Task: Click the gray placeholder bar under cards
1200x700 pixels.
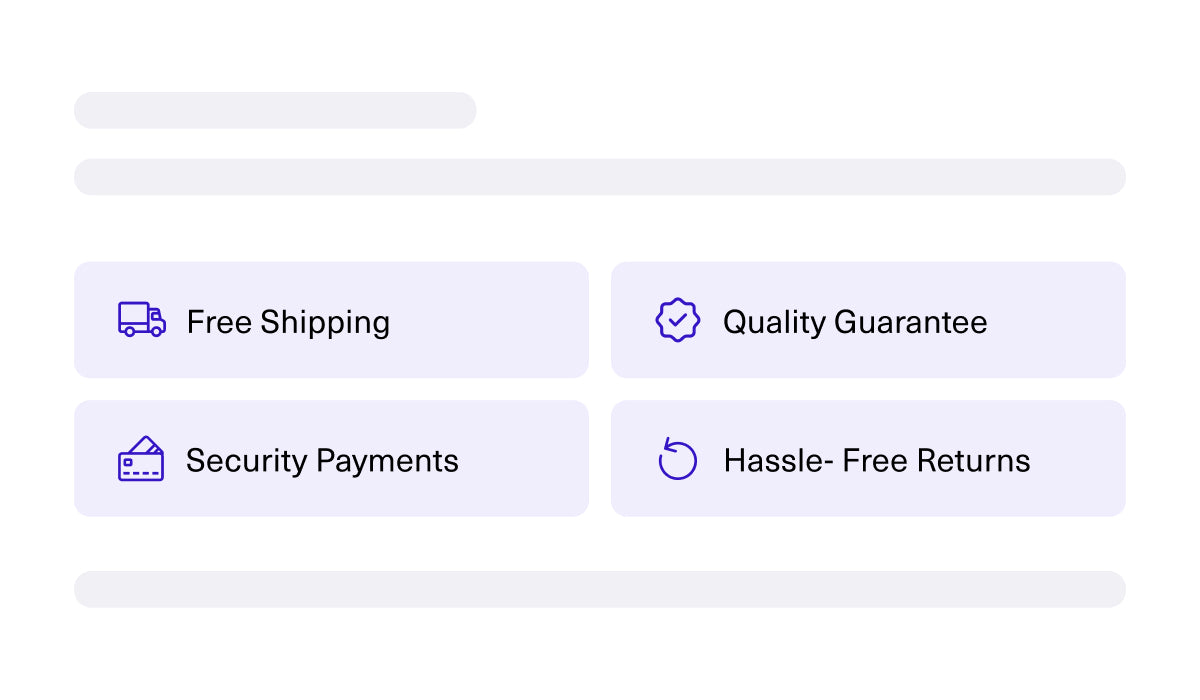Action: (600, 589)
